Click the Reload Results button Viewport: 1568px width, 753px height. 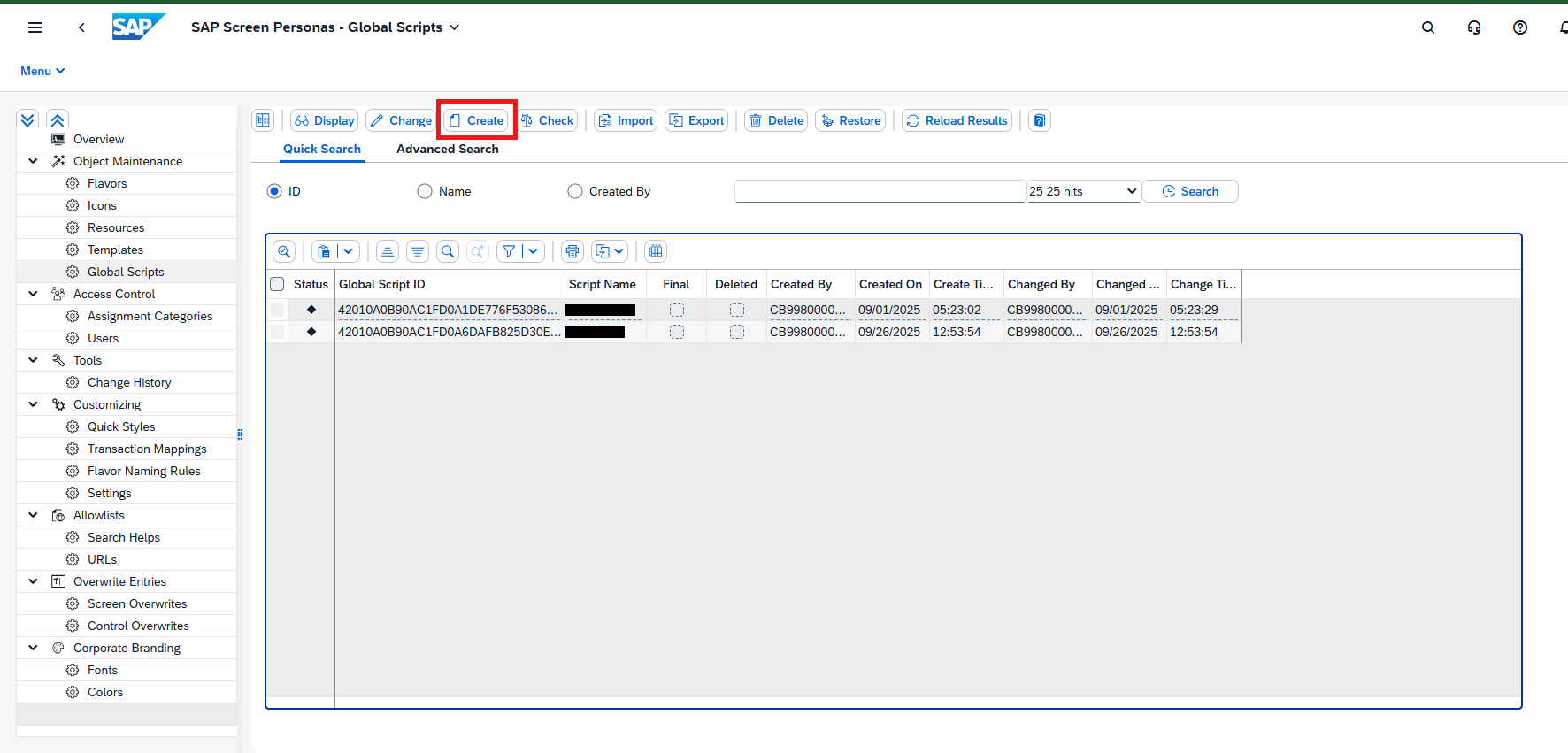957,120
